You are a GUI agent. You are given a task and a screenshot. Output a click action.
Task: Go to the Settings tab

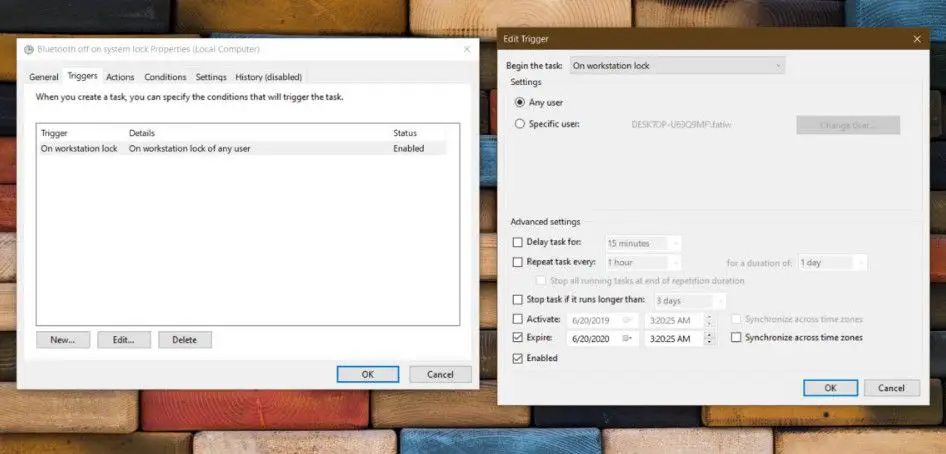click(211, 77)
